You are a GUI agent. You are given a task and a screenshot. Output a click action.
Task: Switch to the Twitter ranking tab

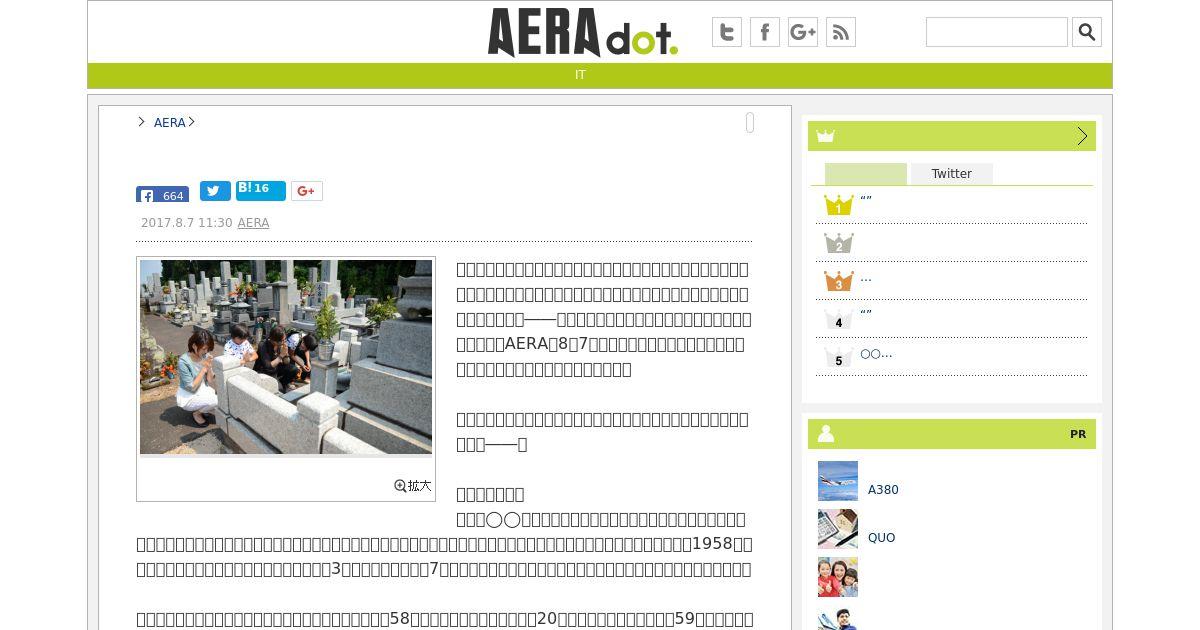pyautogui.click(x=952, y=174)
